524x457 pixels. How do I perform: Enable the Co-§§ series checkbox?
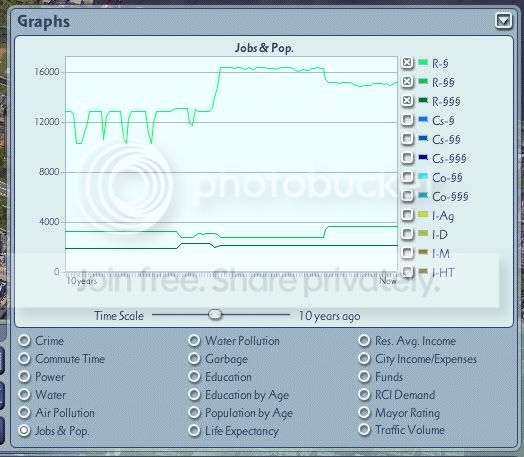(407, 176)
